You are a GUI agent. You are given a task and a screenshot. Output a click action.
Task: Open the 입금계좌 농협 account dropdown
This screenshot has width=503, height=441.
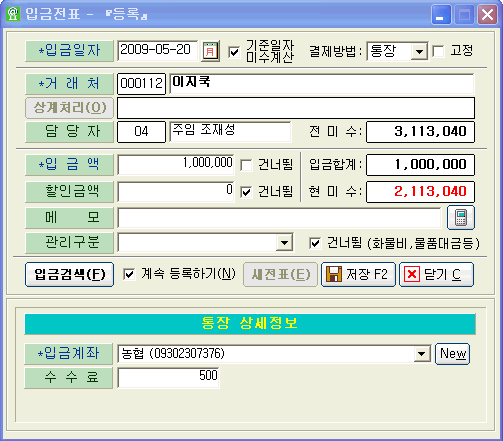pyautogui.click(x=421, y=354)
